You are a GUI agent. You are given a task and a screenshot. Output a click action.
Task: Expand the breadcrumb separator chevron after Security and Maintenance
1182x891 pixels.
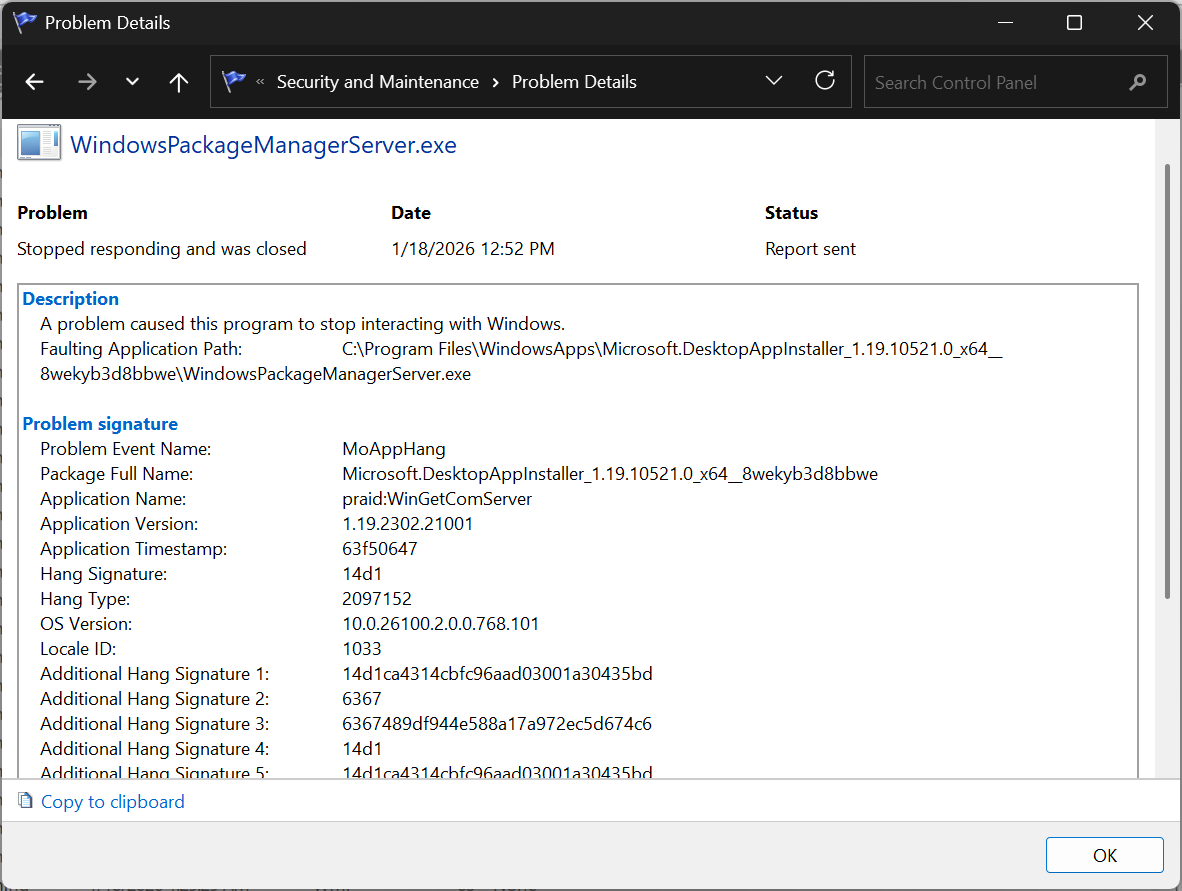(495, 82)
